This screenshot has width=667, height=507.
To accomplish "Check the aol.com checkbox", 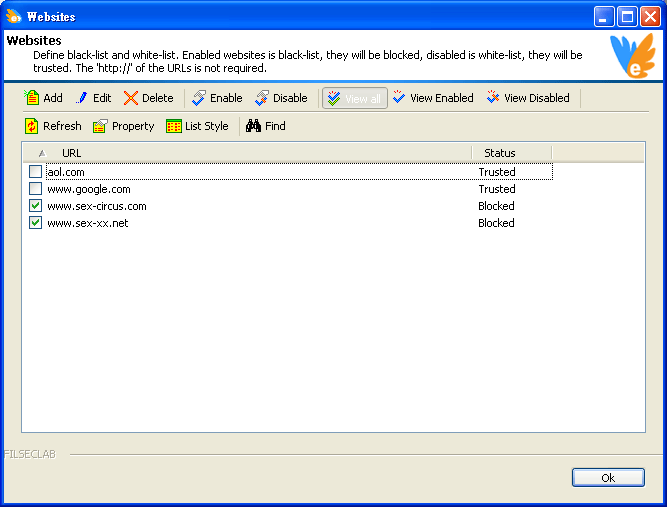I will tap(36, 172).
